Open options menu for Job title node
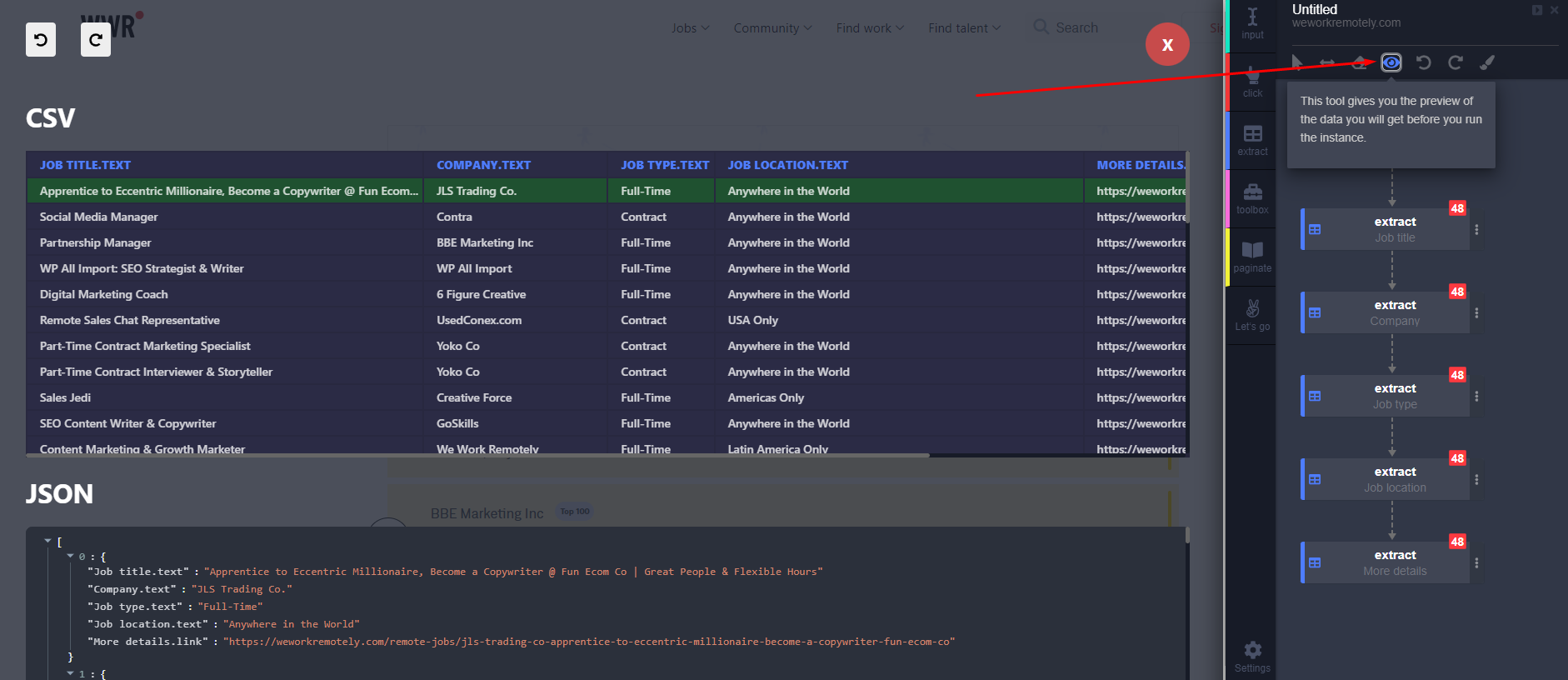1568x680 pixels. click(x=1476, y=229)
